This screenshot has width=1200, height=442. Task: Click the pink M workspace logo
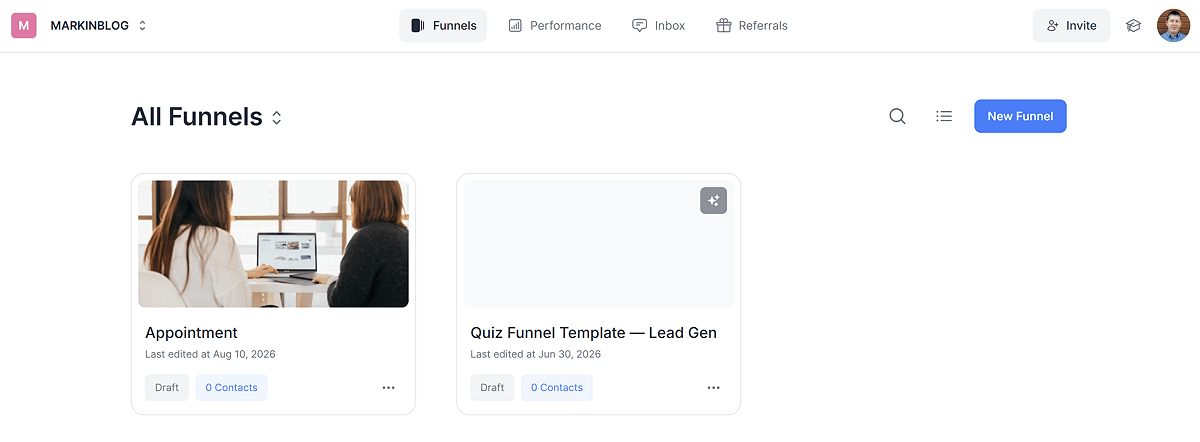(x=24, y=25)
